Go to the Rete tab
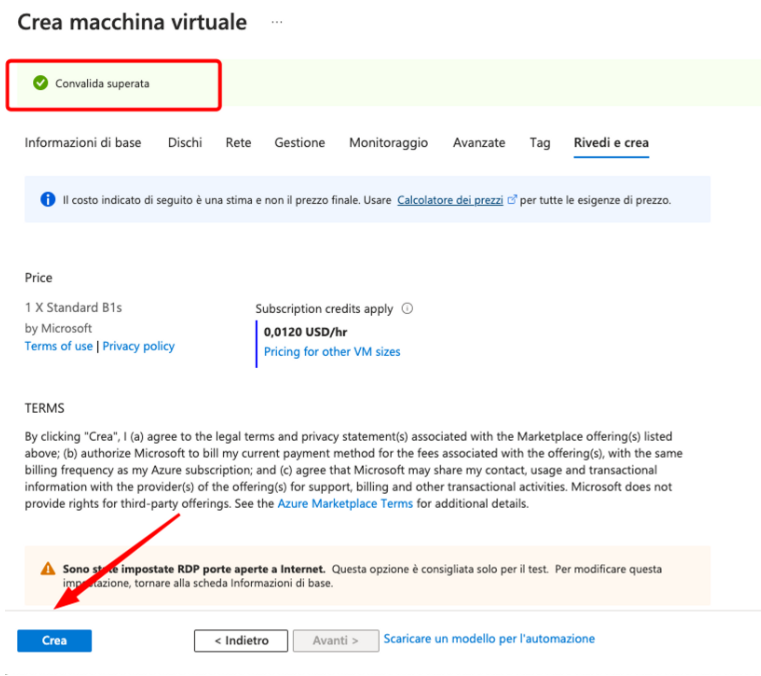 [x=238, y=143]
